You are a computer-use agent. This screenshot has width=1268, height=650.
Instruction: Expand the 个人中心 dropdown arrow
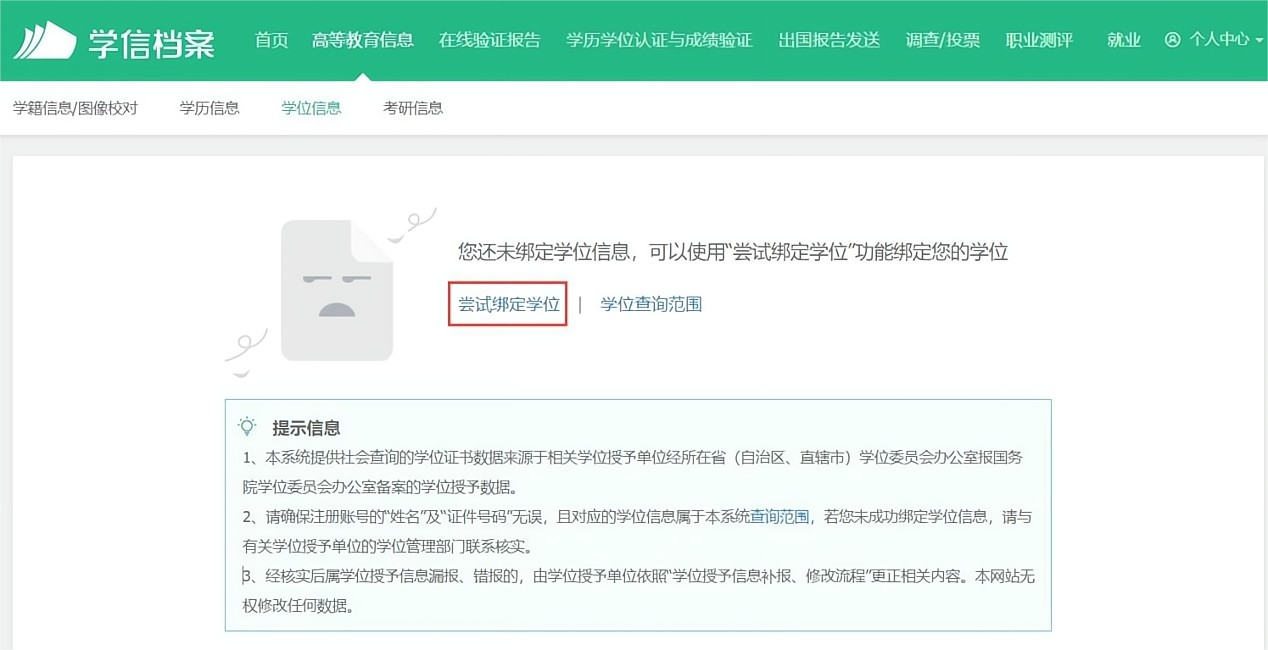point(1259,41)
